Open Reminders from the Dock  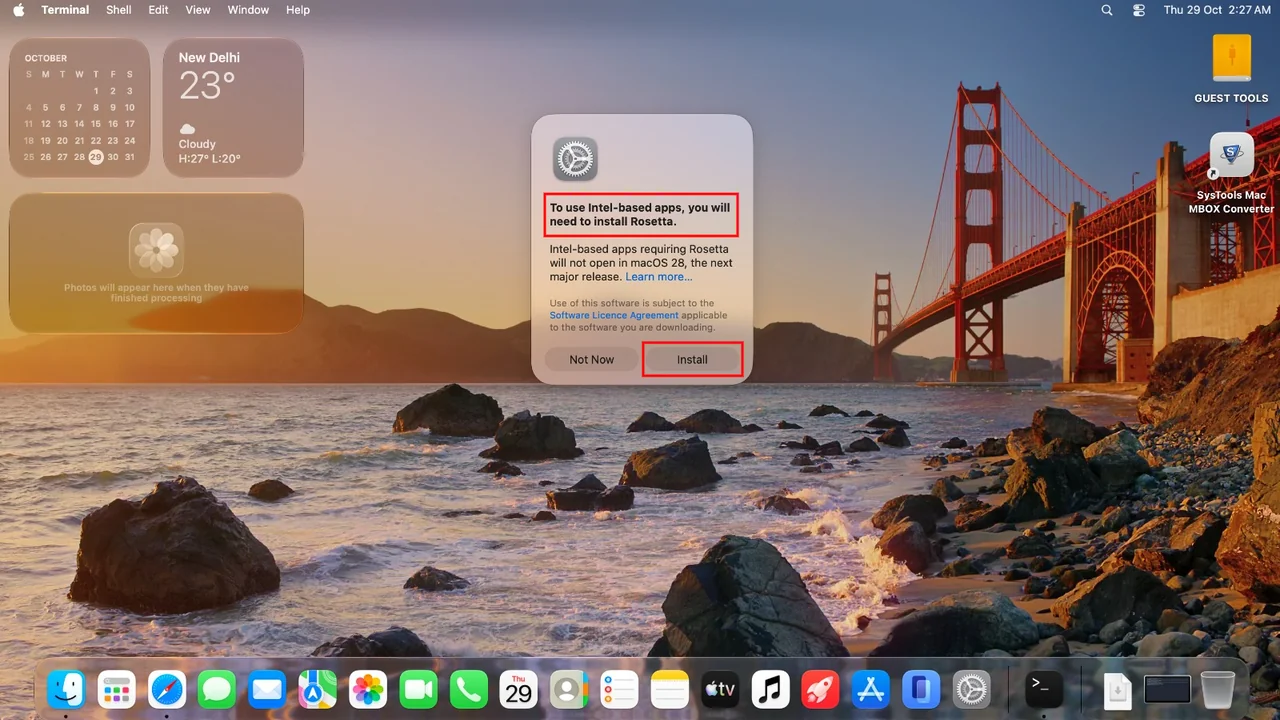click(619, 689)
